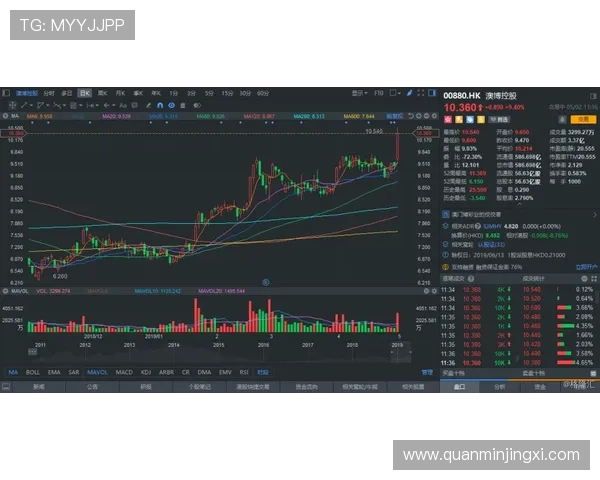Click the trash delete-drawings icon
The height and width of the screenshot is (480, 600).
pyautogui.click(x=183, y=104)
